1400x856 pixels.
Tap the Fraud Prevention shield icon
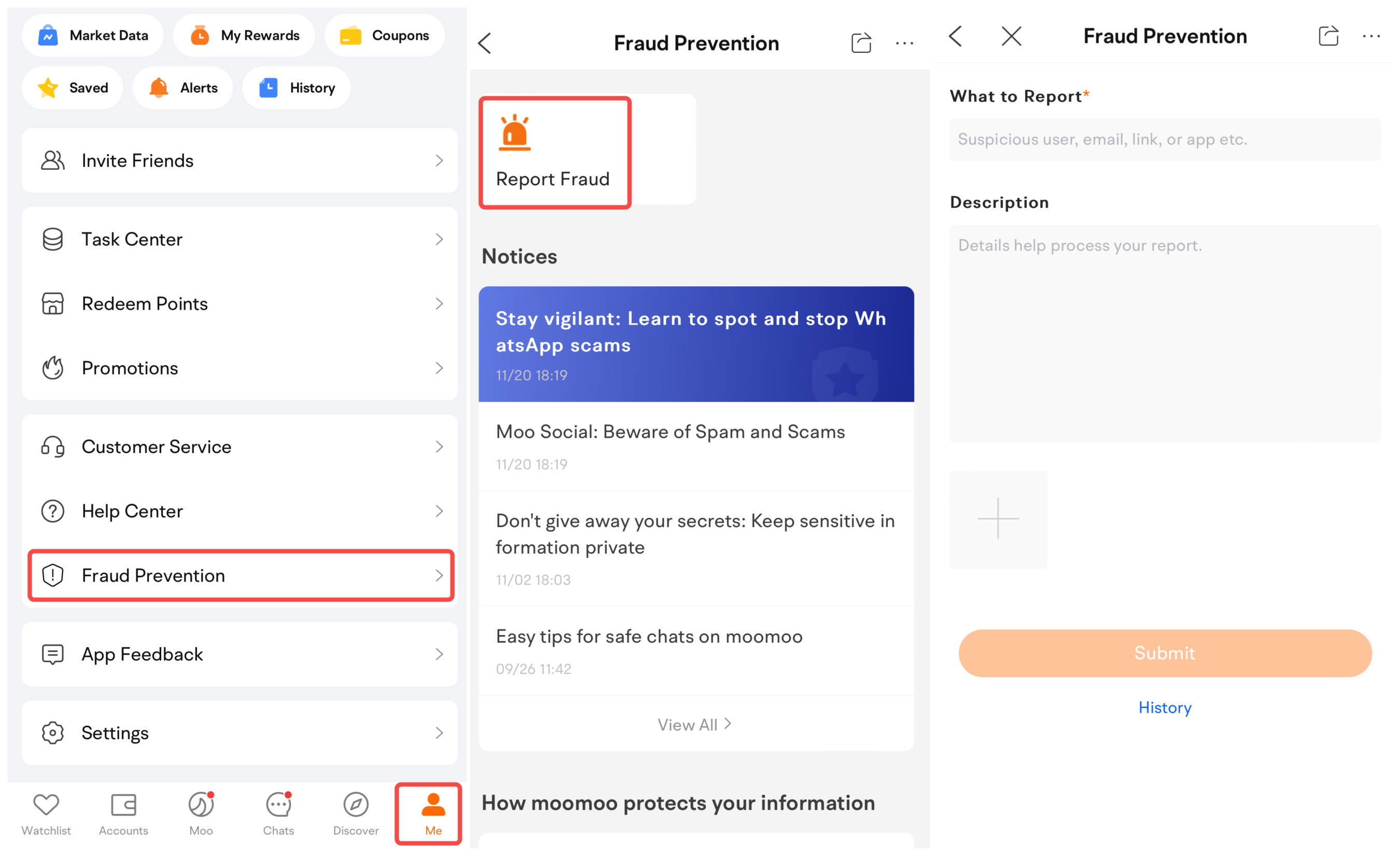(53, 575)
